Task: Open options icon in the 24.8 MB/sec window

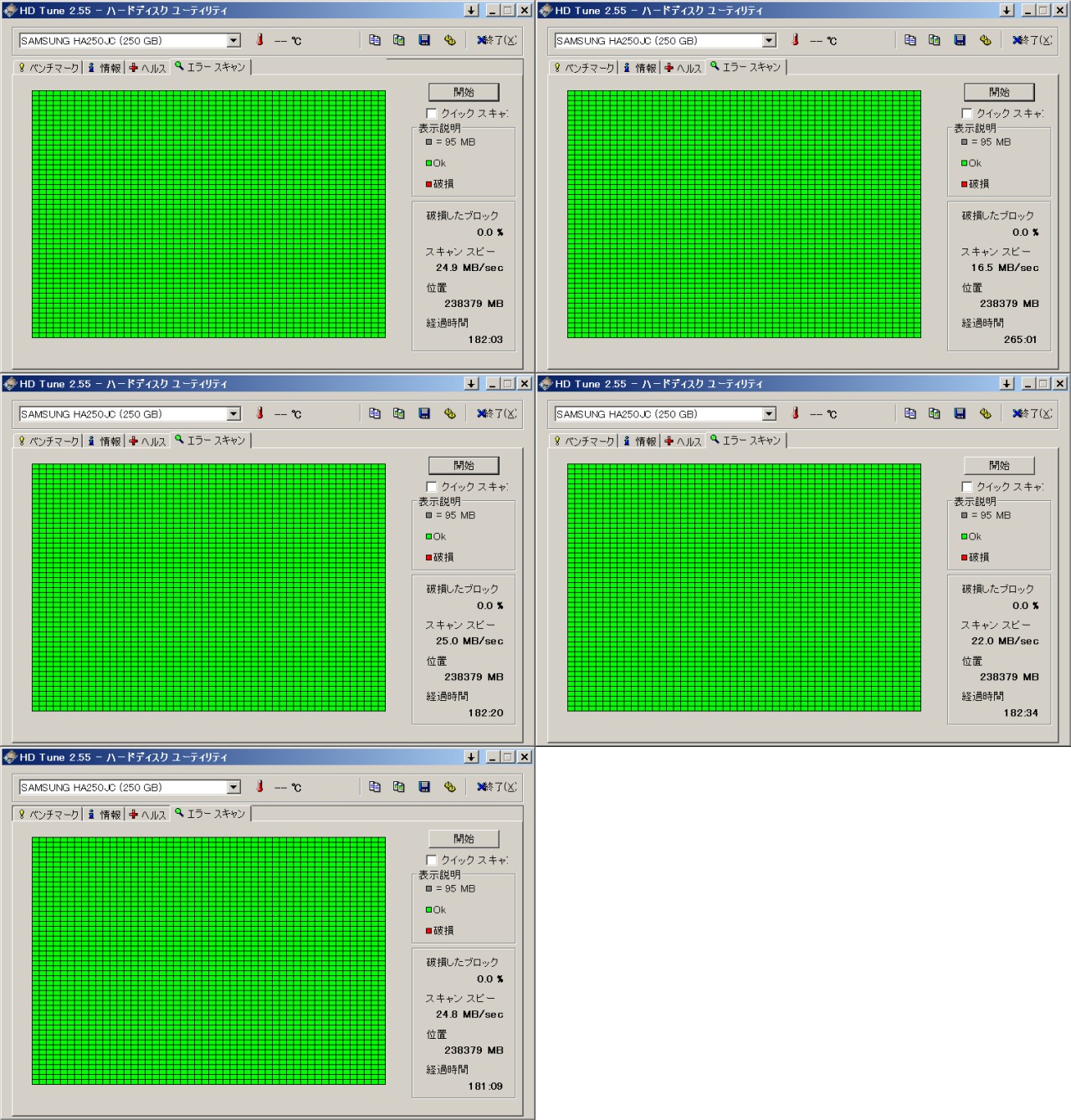Action: (x=449, y=786)
